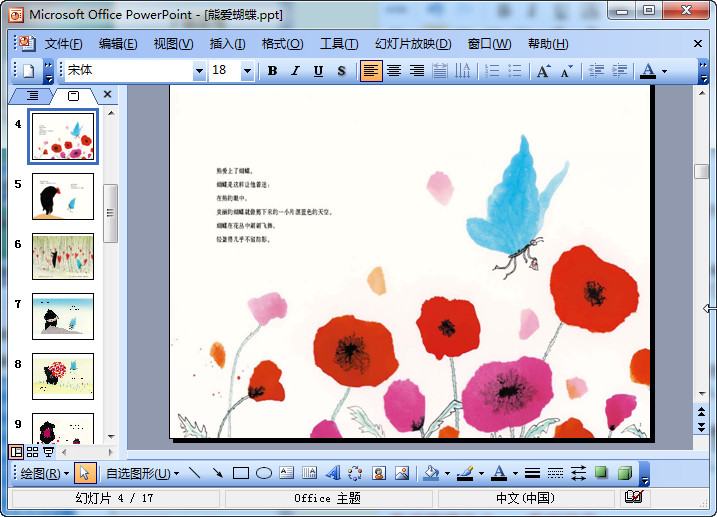Open the 格式(O) menu
This screenshot has height=517, width=717.
(x=282, y=44)
